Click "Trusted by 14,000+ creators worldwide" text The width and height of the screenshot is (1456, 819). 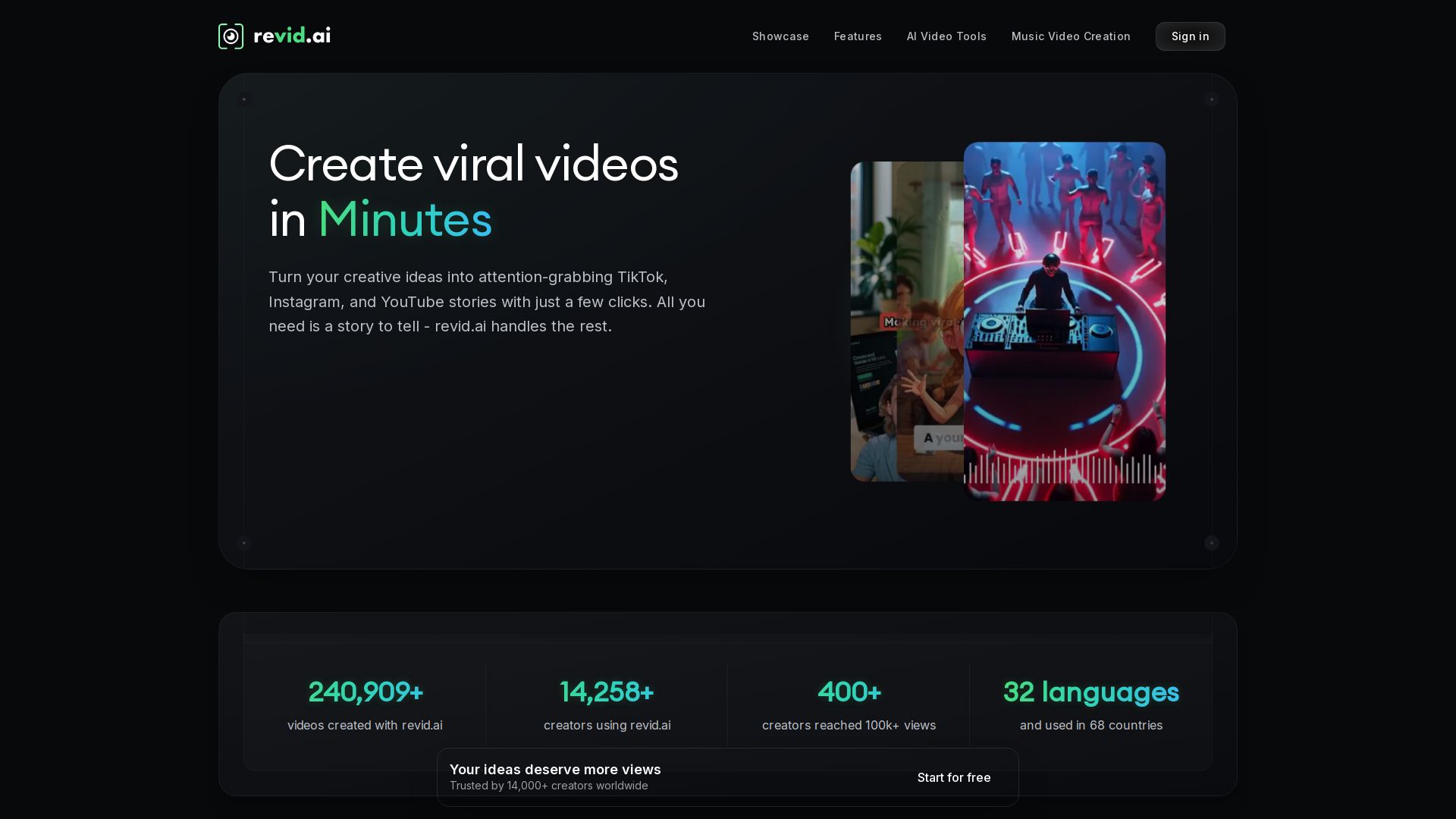[548, 786]
